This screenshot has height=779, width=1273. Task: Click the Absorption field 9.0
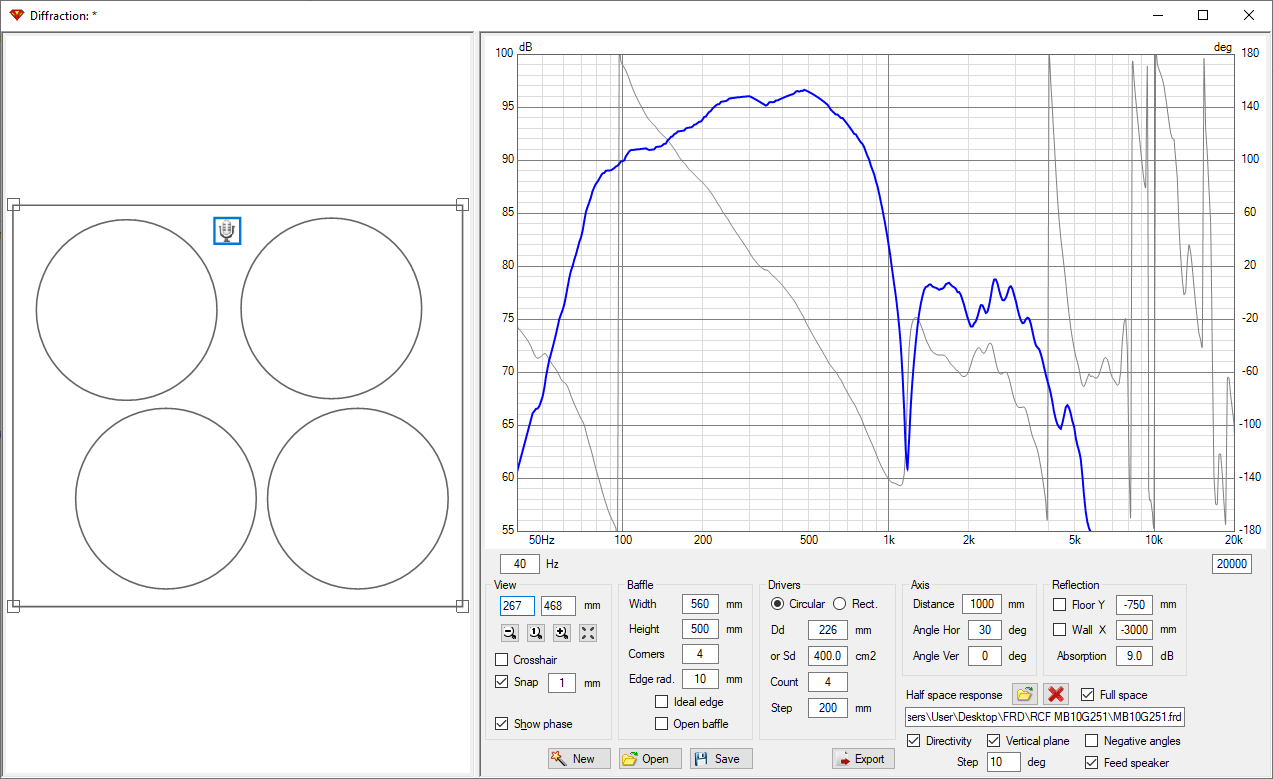(1134, 656)
